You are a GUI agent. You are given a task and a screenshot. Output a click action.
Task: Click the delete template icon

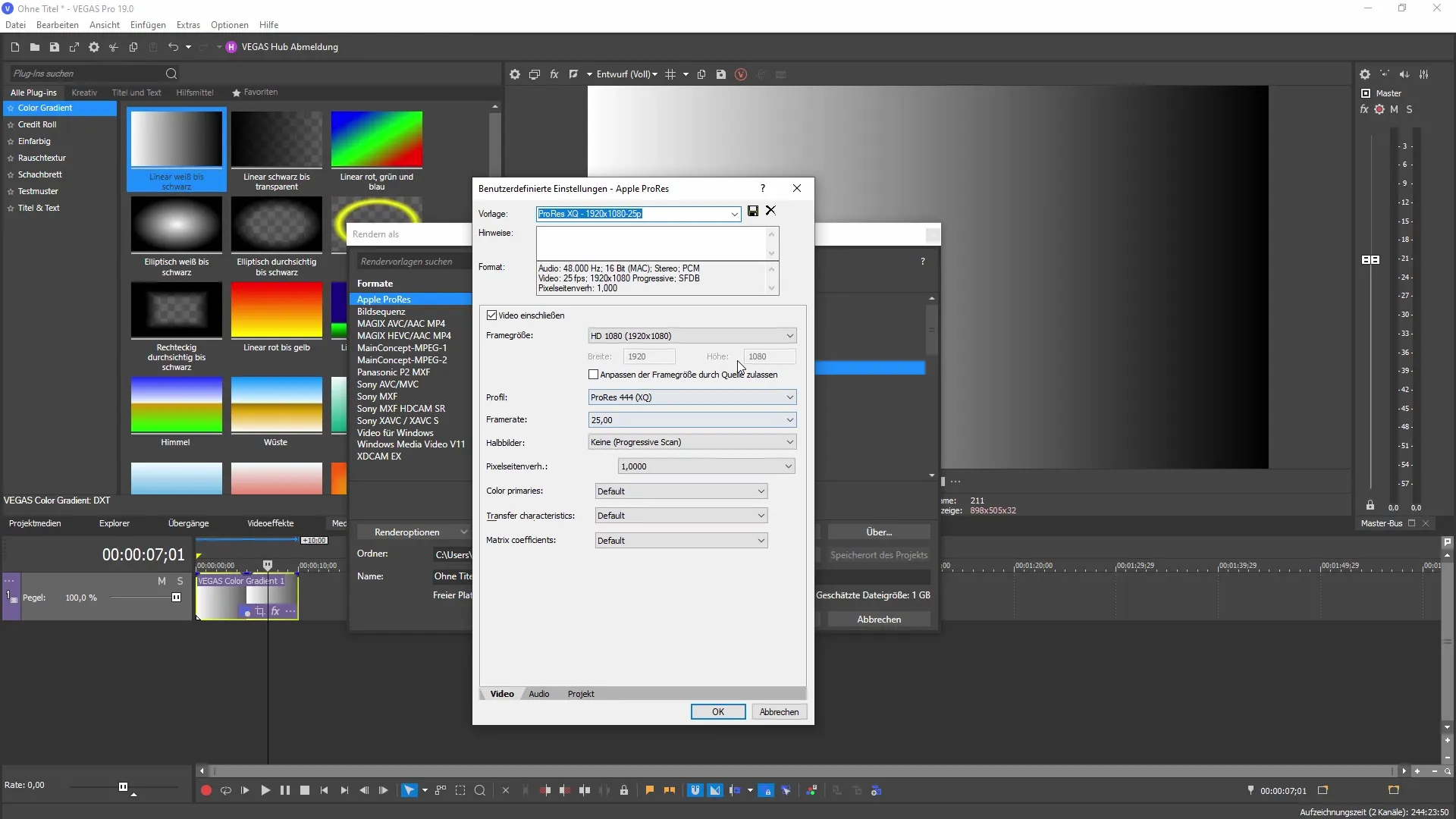771,211
